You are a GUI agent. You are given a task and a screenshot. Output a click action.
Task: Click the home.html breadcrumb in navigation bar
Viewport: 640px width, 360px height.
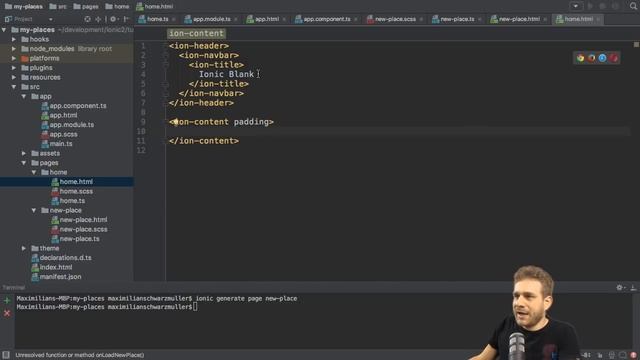[154, 6]
